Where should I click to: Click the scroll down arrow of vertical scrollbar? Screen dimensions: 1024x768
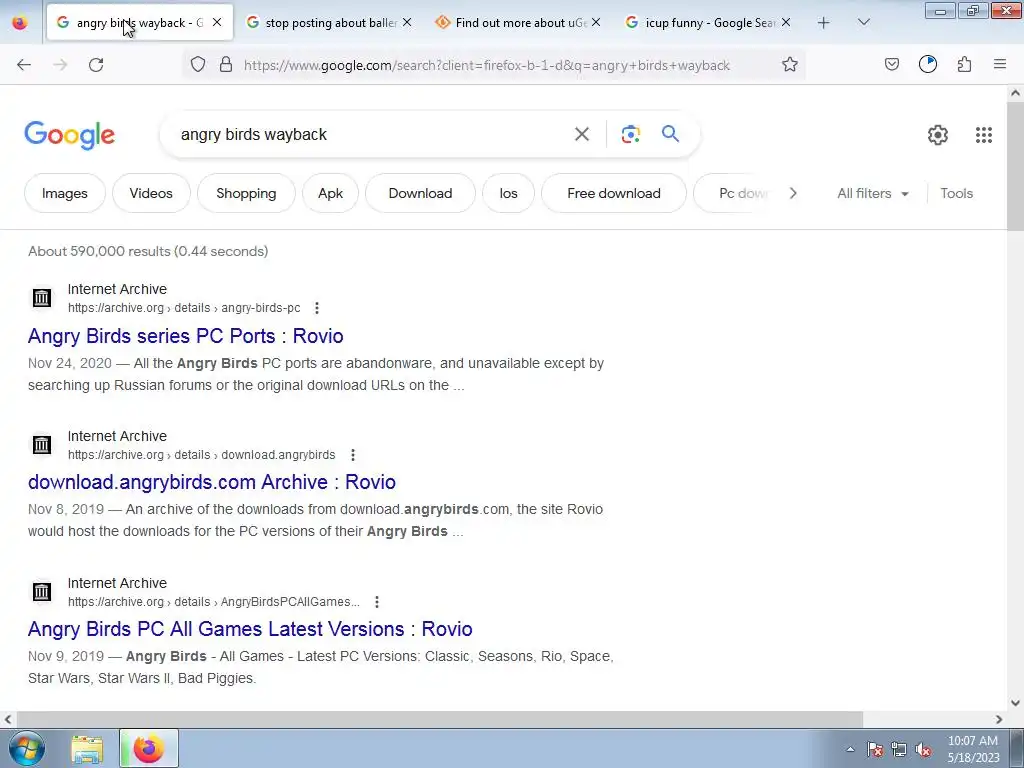(1015, 703)
